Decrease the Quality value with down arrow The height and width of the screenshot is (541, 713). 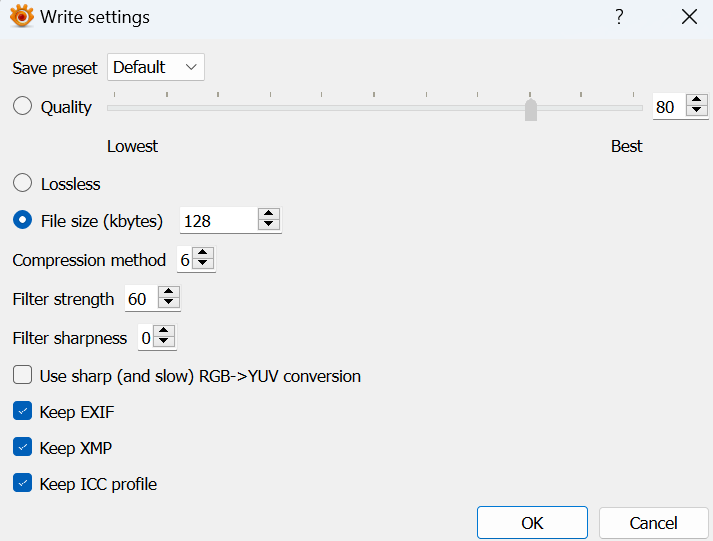click(x=696, y=112)
